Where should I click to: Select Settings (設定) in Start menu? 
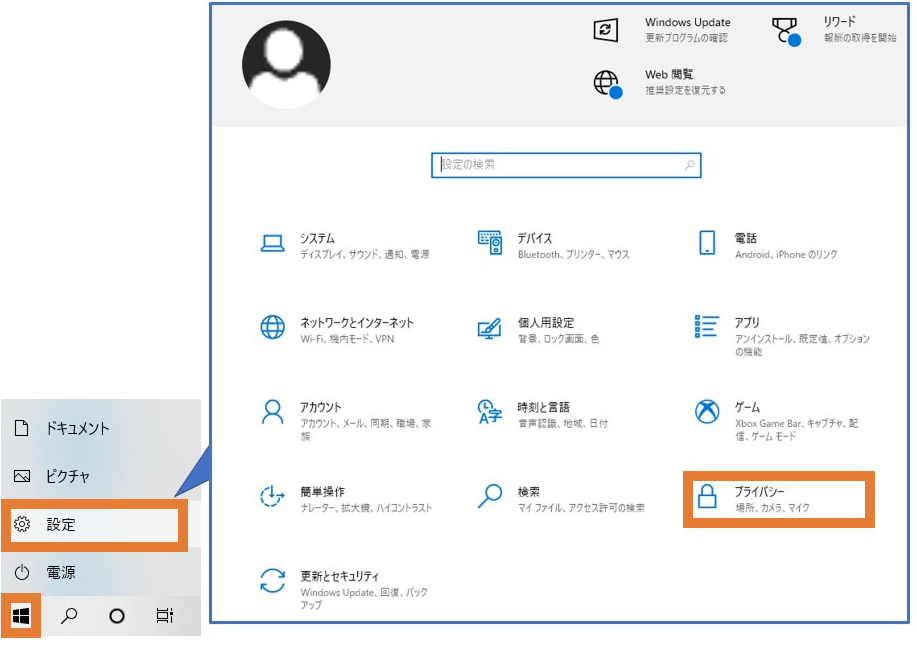[x=60, y=524]
